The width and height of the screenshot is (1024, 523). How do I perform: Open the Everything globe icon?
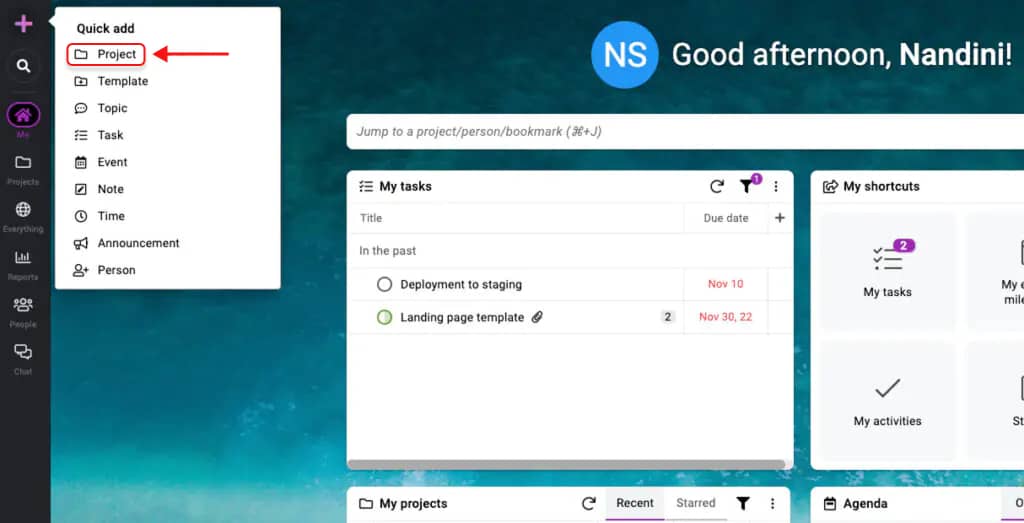click(x=23, y=215)
